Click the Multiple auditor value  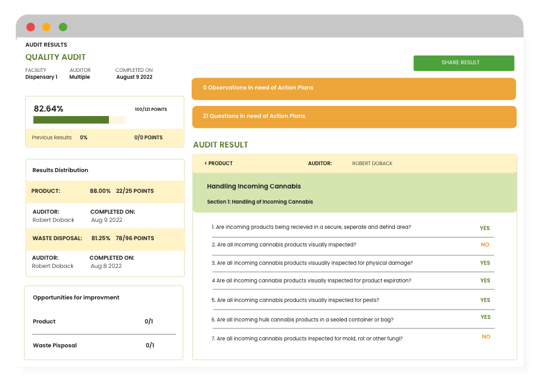pyautogui.click(x=80, y=77)
